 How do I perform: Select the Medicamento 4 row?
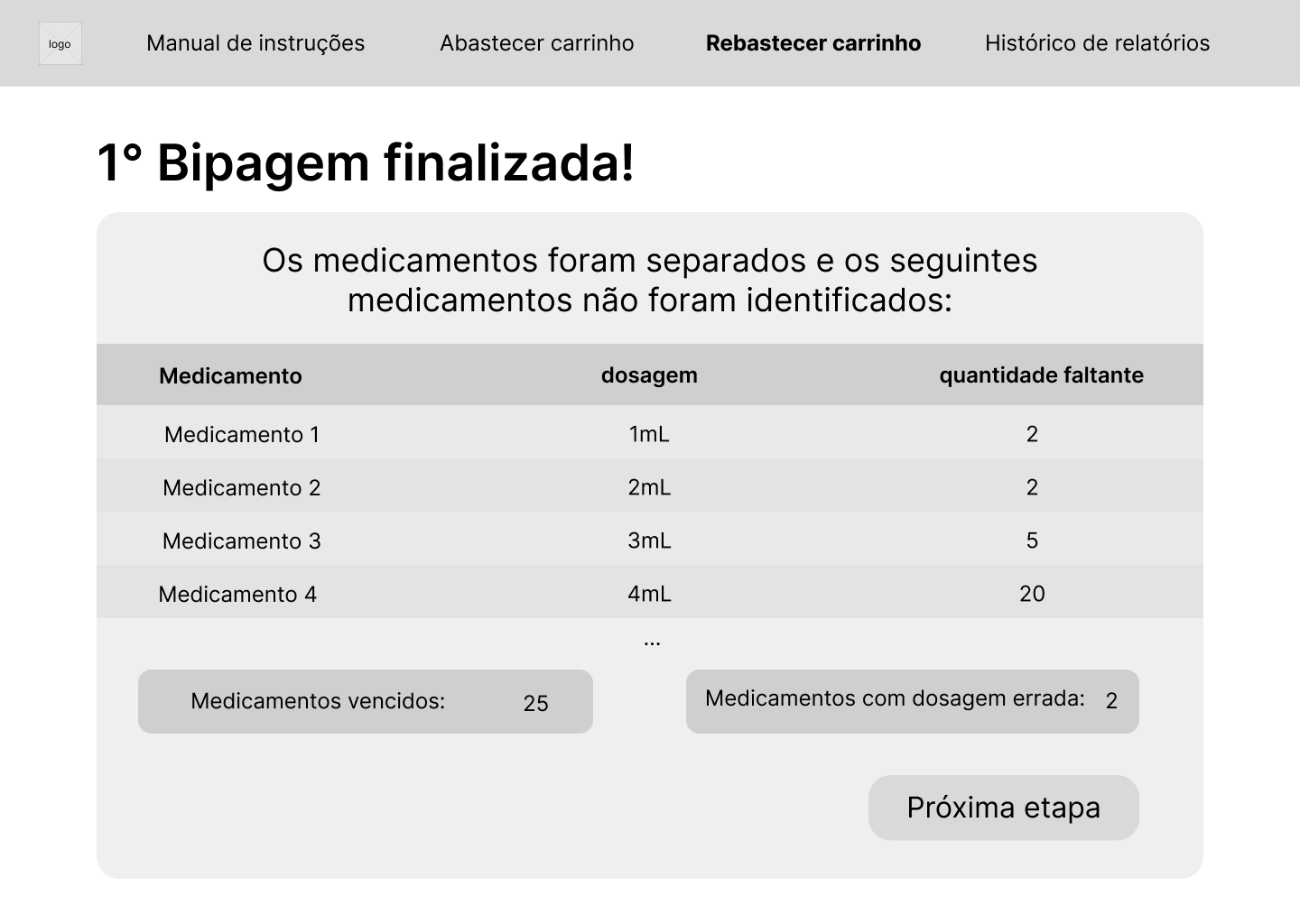pyautogui.click(x=650, y=592)
